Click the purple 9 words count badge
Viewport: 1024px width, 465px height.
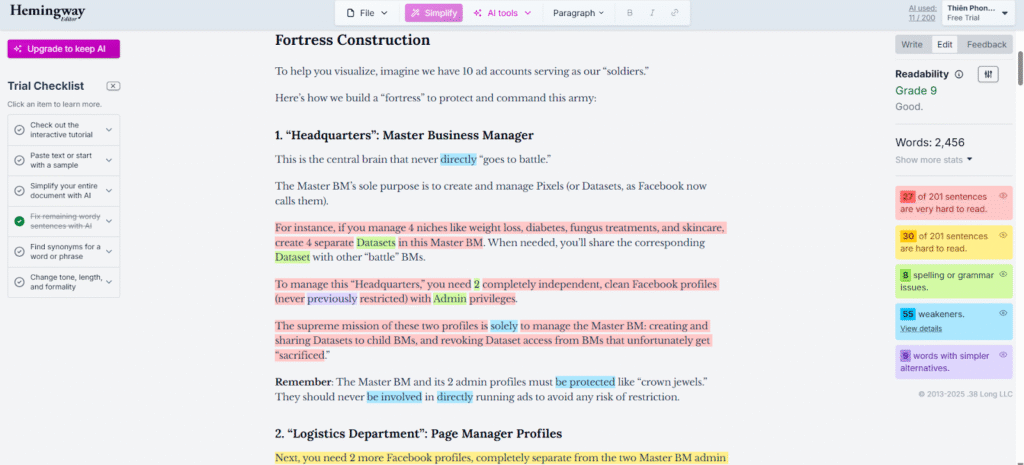tap(905, 356)
